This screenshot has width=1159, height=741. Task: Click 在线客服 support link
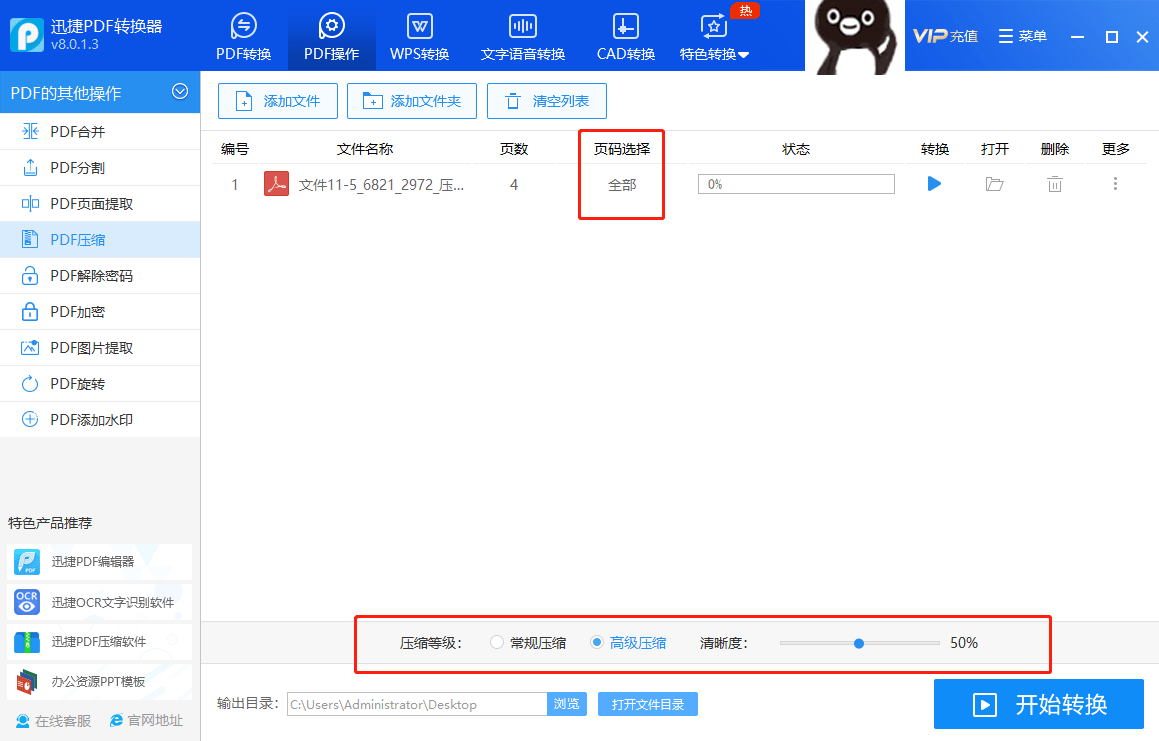[x=53, y=720]
